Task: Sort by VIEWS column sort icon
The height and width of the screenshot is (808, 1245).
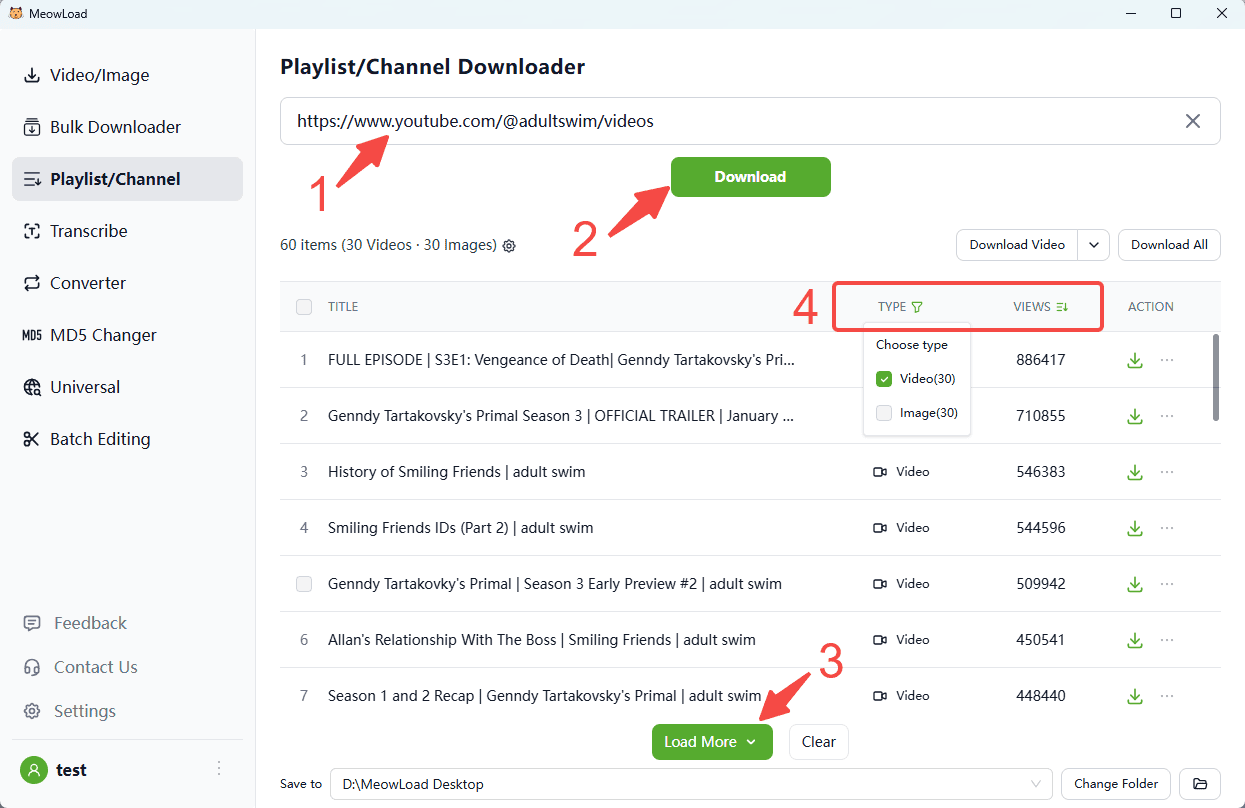Action: [x=1061, y=307]
